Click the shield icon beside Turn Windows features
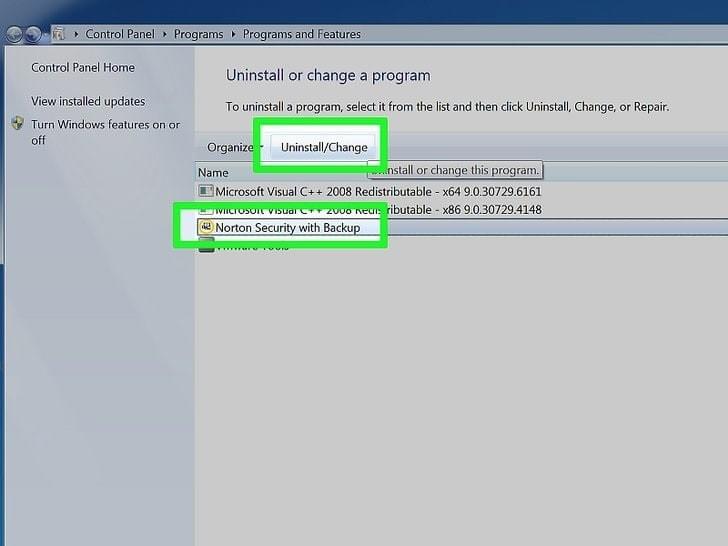The width and height of the screenshot is (728, 546). 18,124
